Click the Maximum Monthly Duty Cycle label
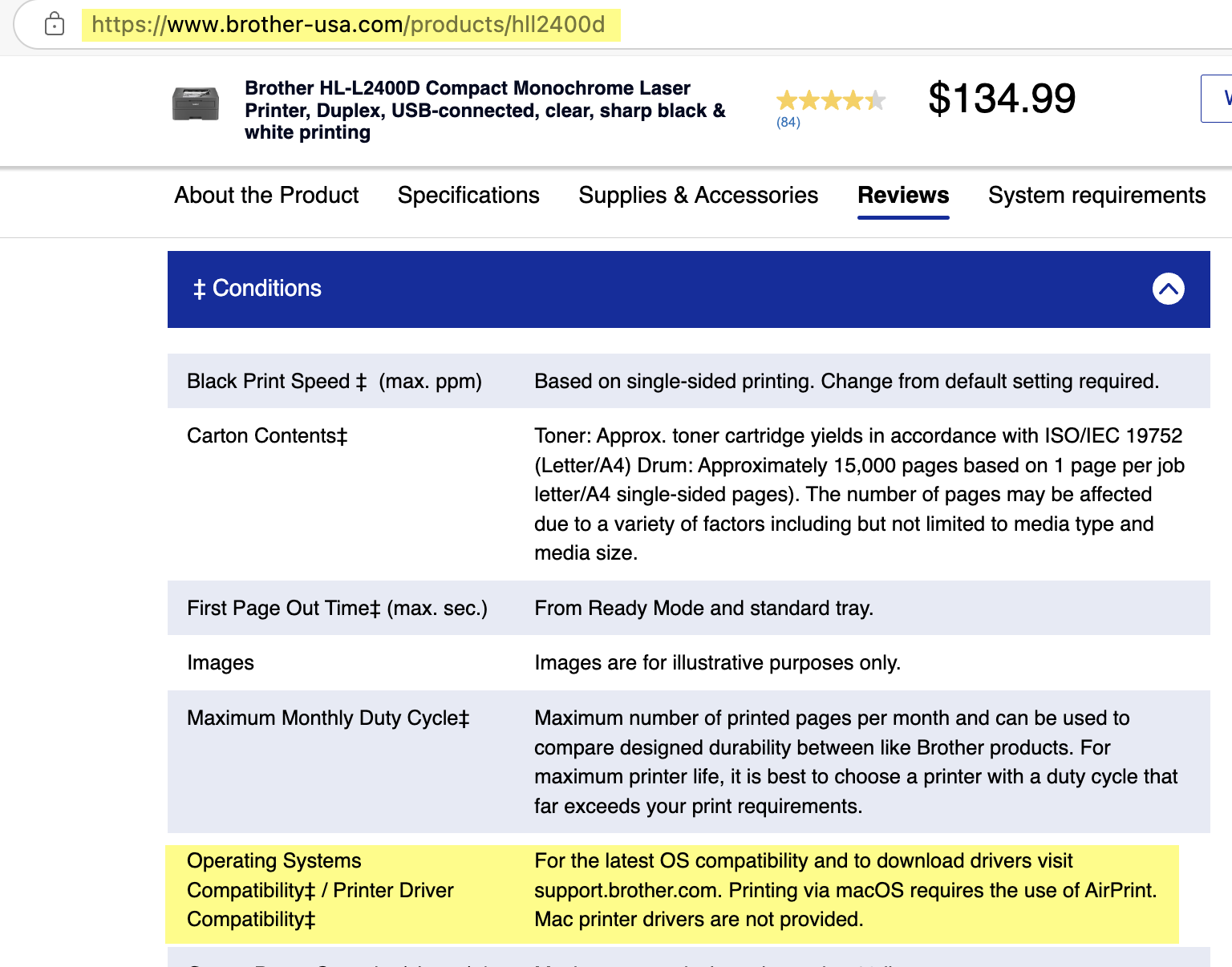This screenshot has width=1232, height=967. coord(328,718)
